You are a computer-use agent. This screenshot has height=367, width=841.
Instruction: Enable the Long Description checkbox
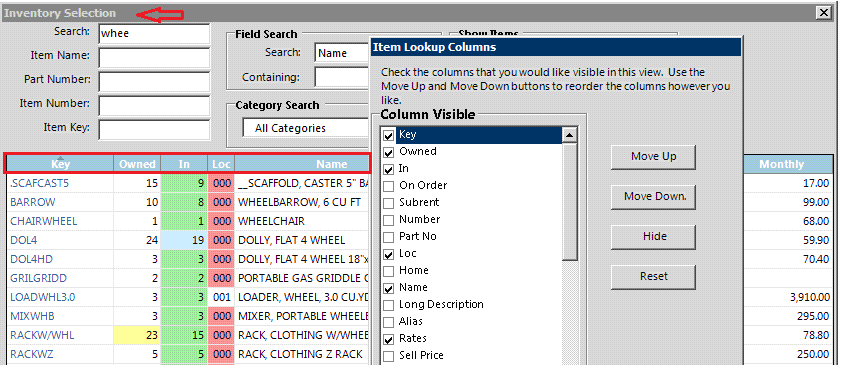[x=389, y=305]
